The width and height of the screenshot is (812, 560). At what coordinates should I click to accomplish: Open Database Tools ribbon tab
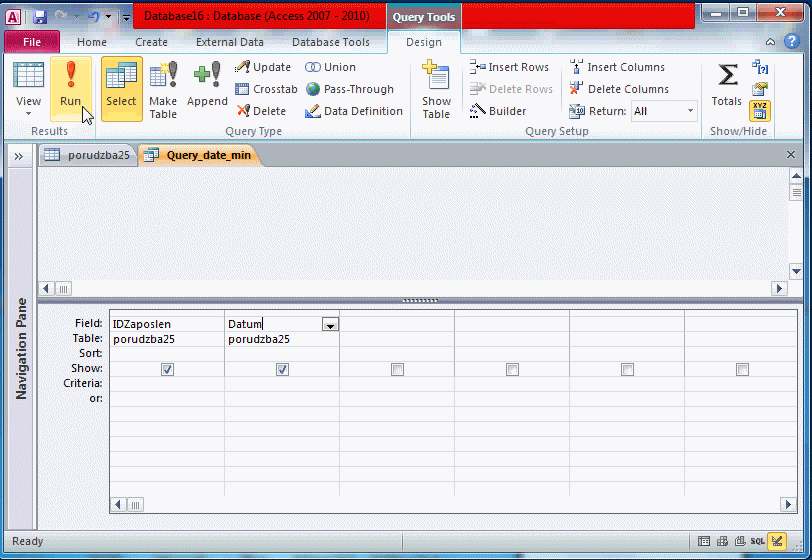(x=330, y=42)
